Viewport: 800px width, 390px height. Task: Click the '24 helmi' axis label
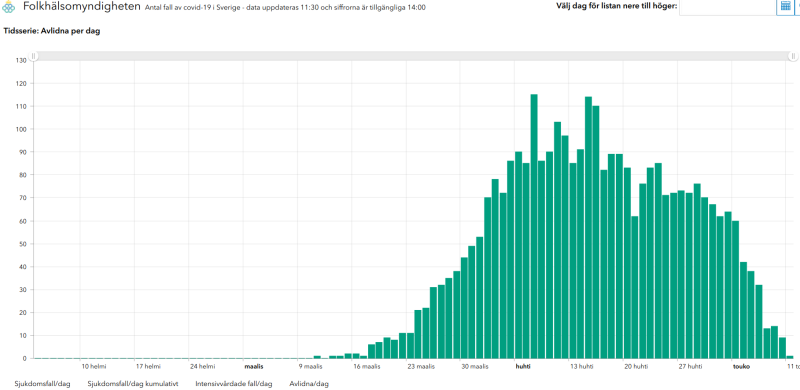pos(202,367)
